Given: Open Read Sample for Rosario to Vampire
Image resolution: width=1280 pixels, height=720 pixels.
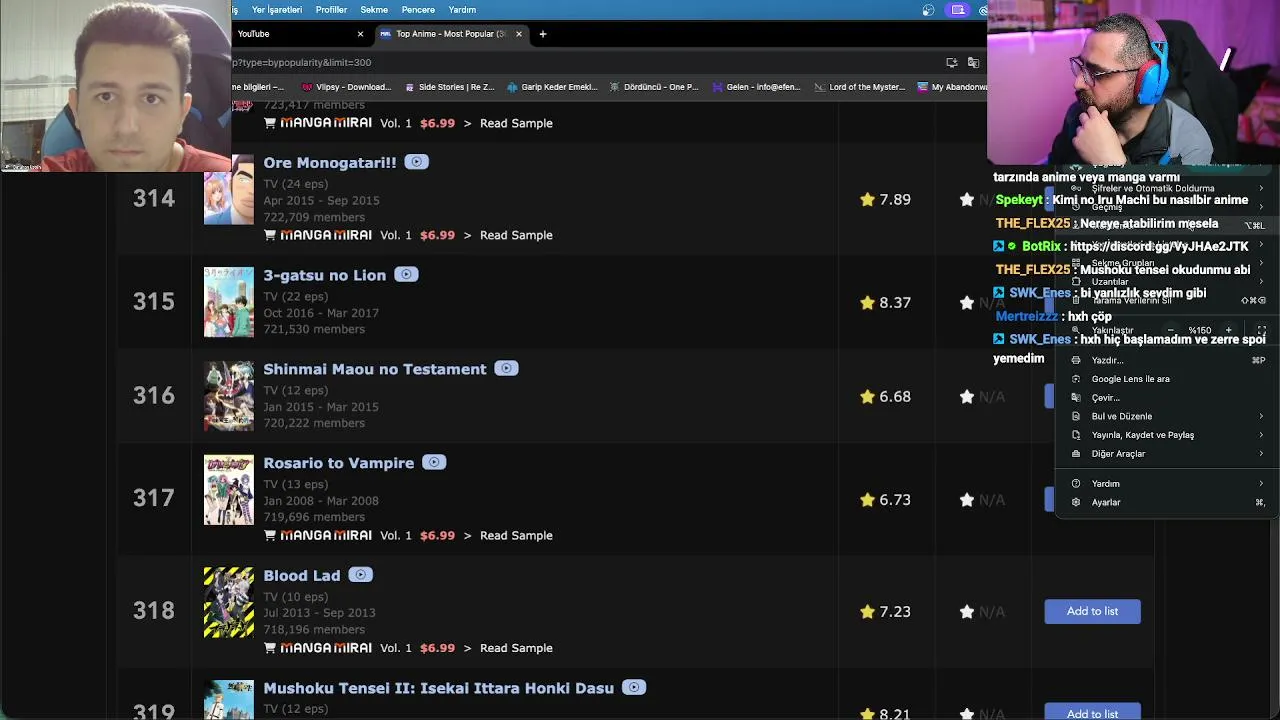Looking at the screenshot, I should 516,535.
